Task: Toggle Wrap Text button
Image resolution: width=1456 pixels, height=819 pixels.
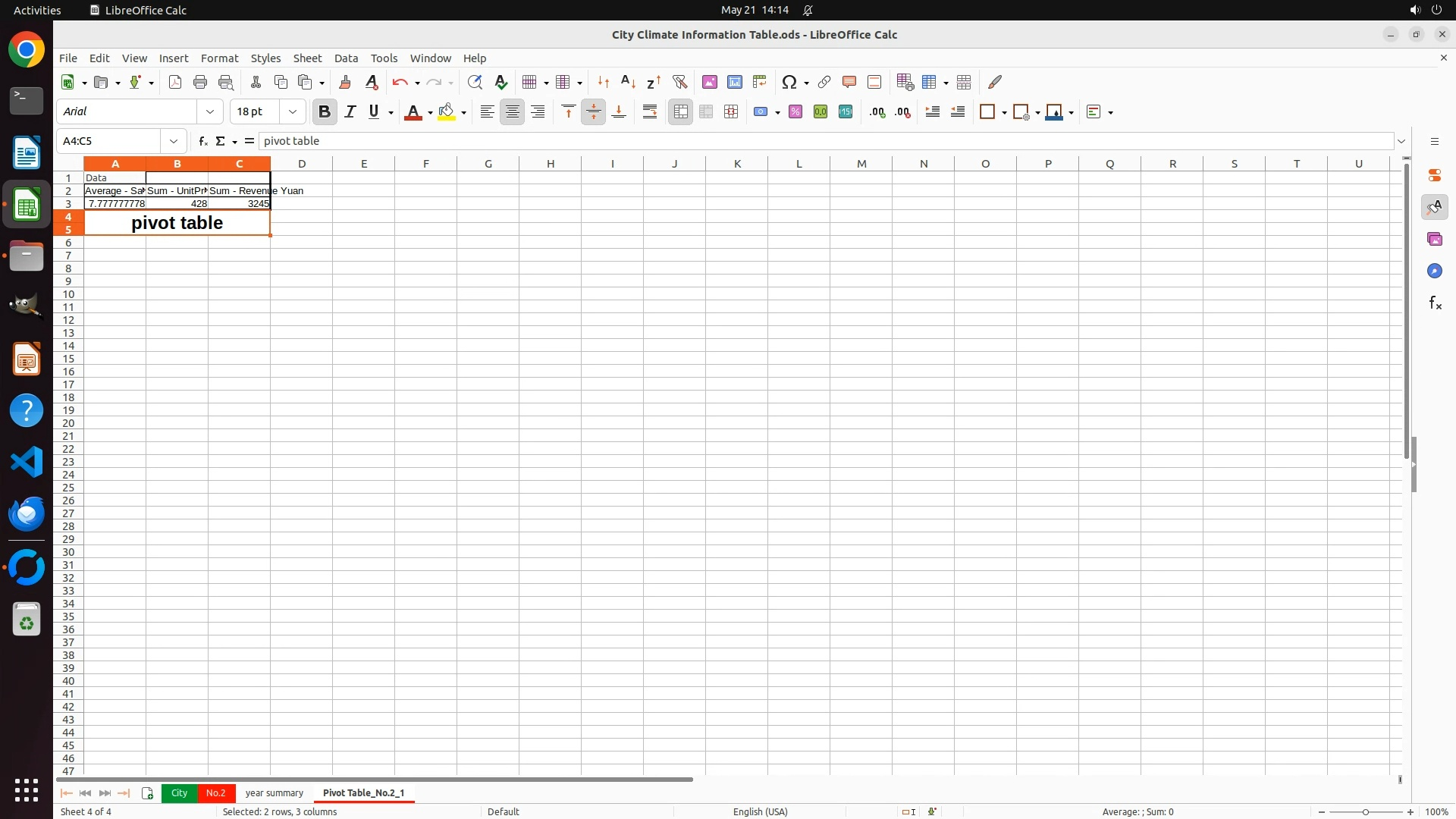Action: pyautogui.click(x=650, y=112)
